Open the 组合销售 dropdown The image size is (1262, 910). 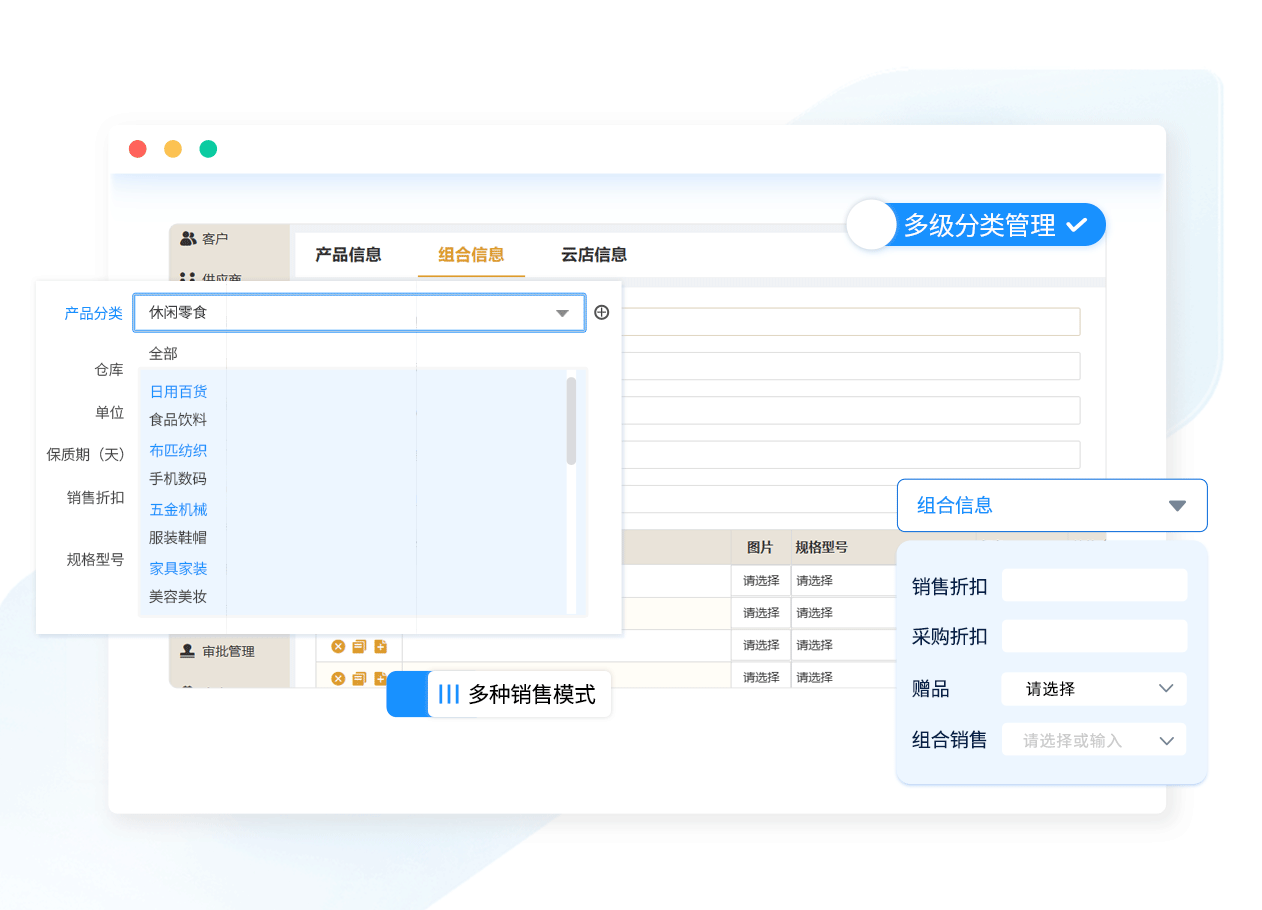tap(1093, 741)
